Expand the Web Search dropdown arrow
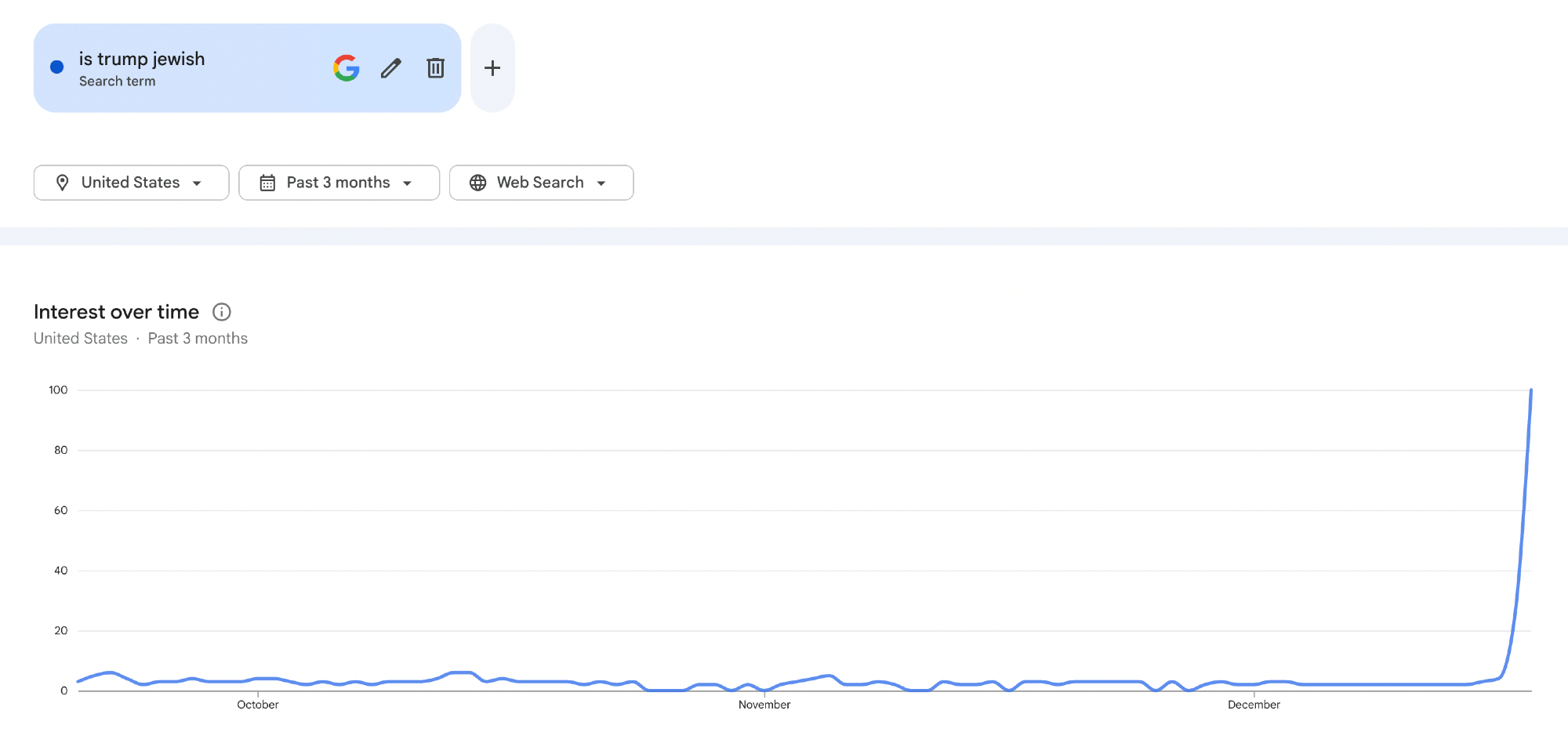The height and width of the screenshot is (743, 1568). [601, 183]
